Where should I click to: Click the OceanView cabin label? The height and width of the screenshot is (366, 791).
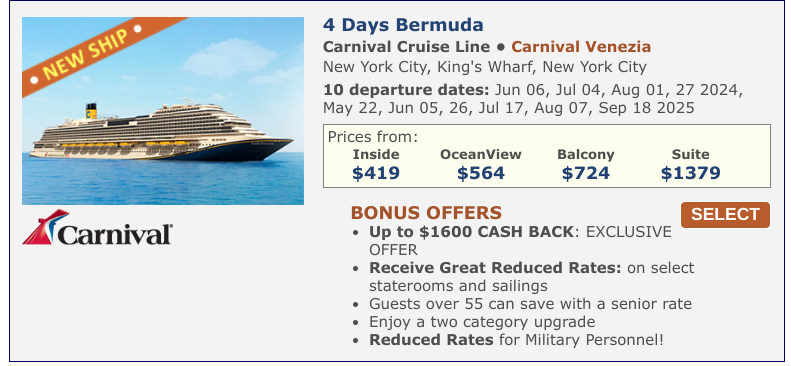(x=481, y=154)
